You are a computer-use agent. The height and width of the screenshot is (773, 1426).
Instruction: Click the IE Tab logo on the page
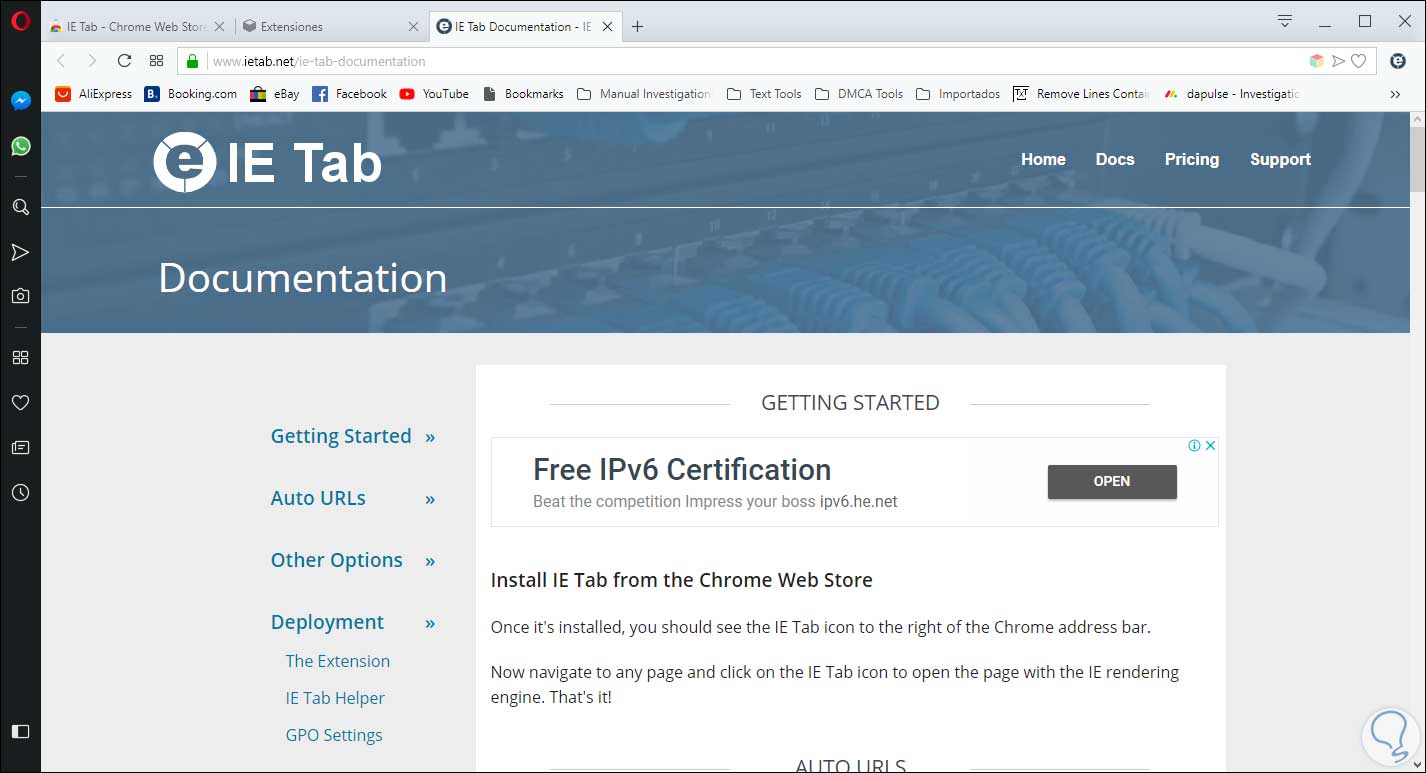pyautogui.click(x=267, y=163)
